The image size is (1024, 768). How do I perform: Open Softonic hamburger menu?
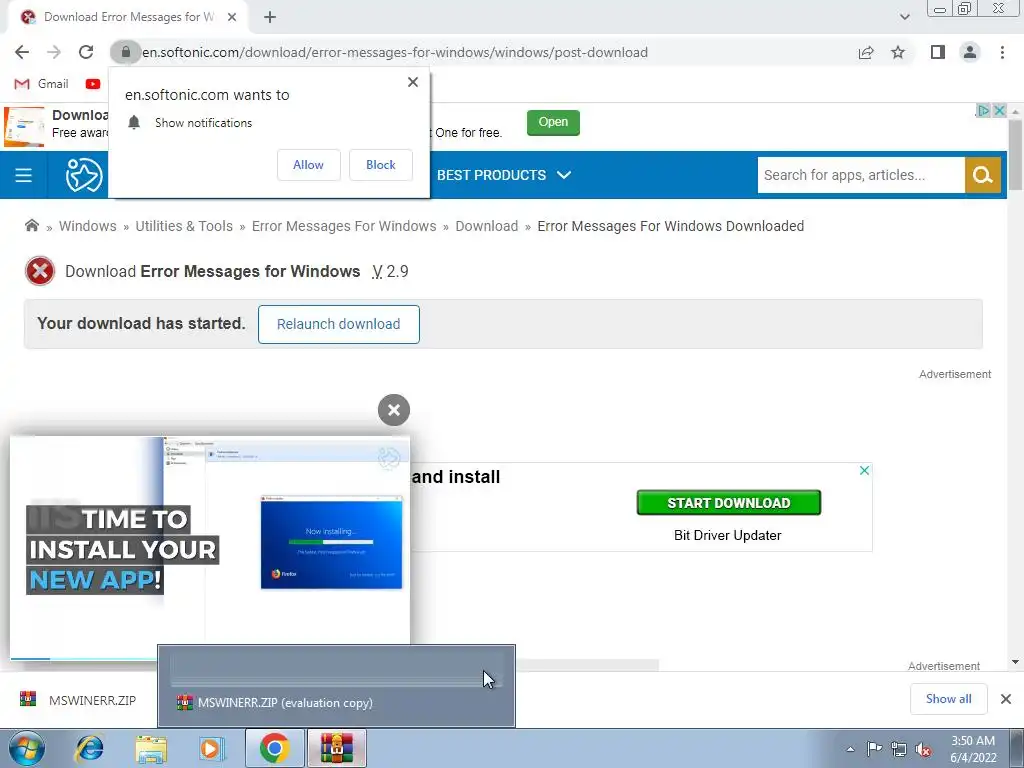(x=24, y=175)
